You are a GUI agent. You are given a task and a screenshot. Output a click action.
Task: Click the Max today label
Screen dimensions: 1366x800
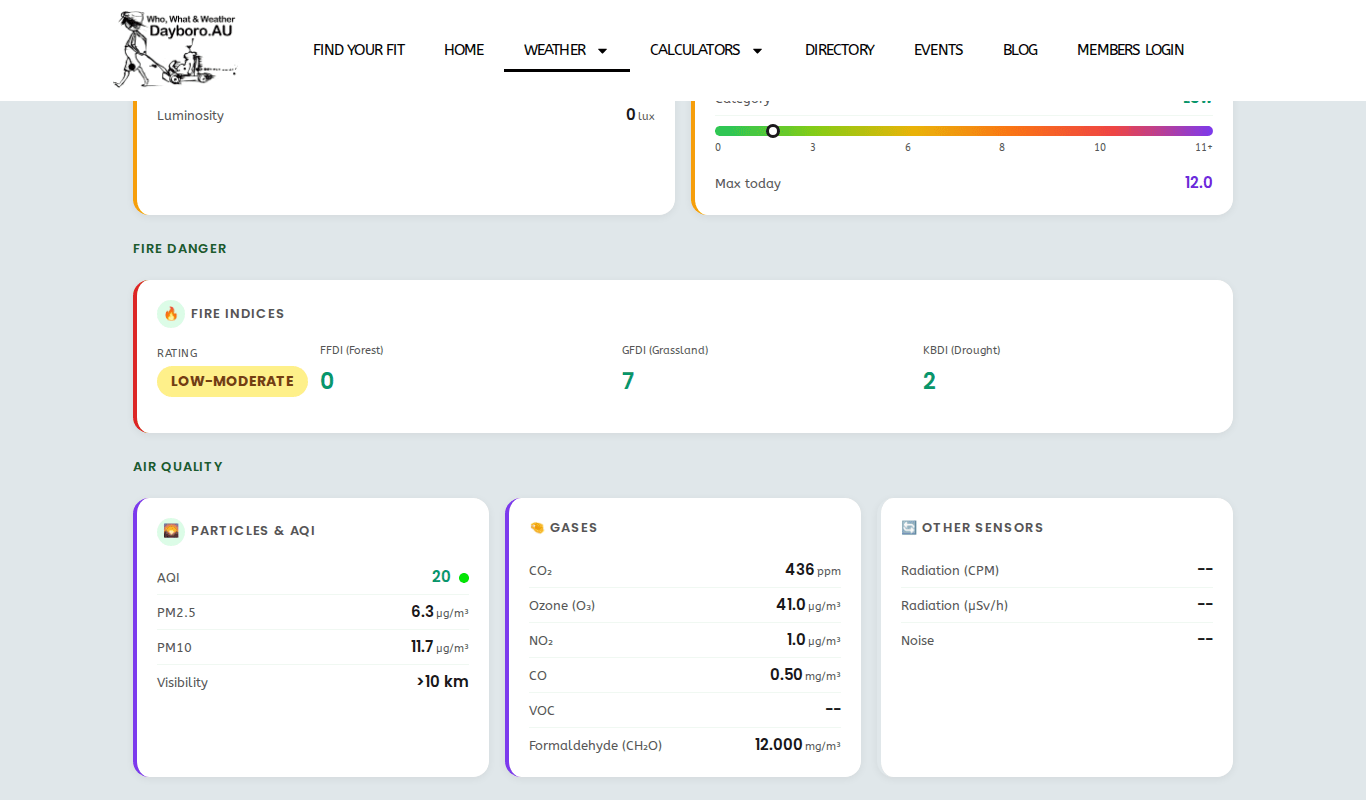pos(748,184)
